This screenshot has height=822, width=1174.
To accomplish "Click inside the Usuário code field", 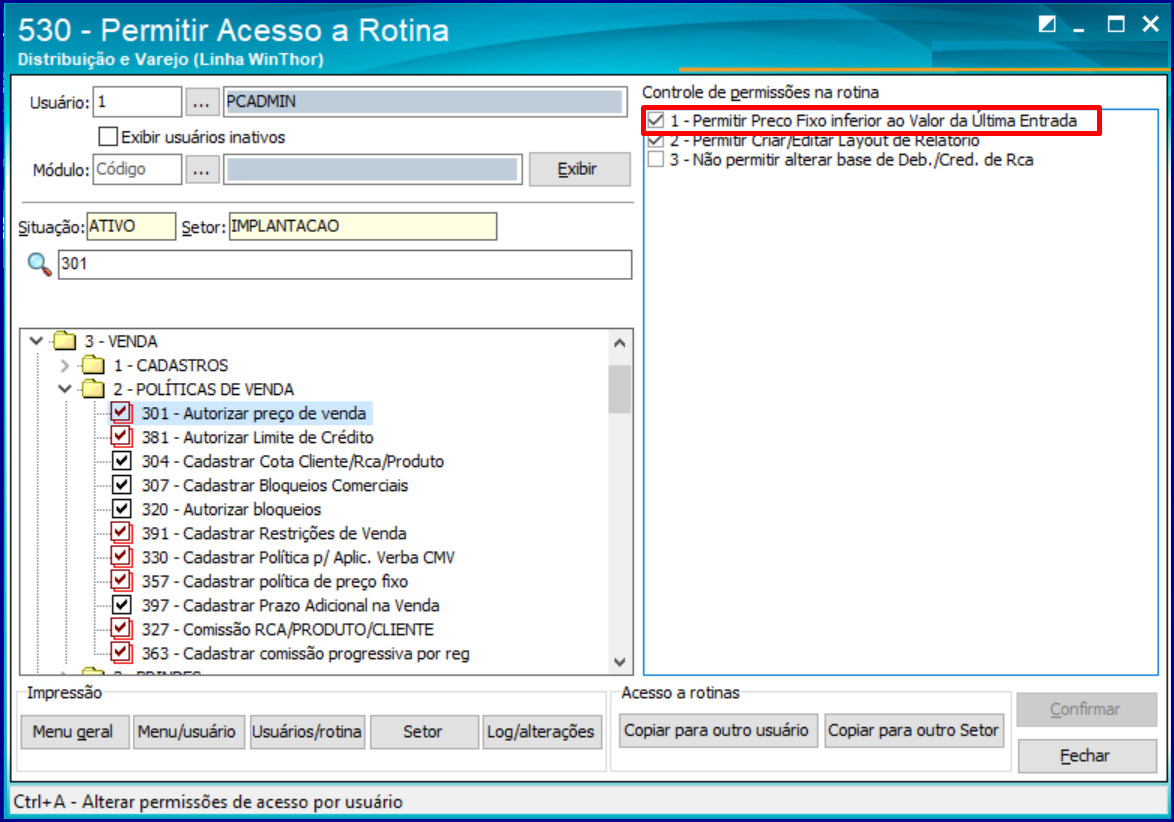I will (137, 102).
